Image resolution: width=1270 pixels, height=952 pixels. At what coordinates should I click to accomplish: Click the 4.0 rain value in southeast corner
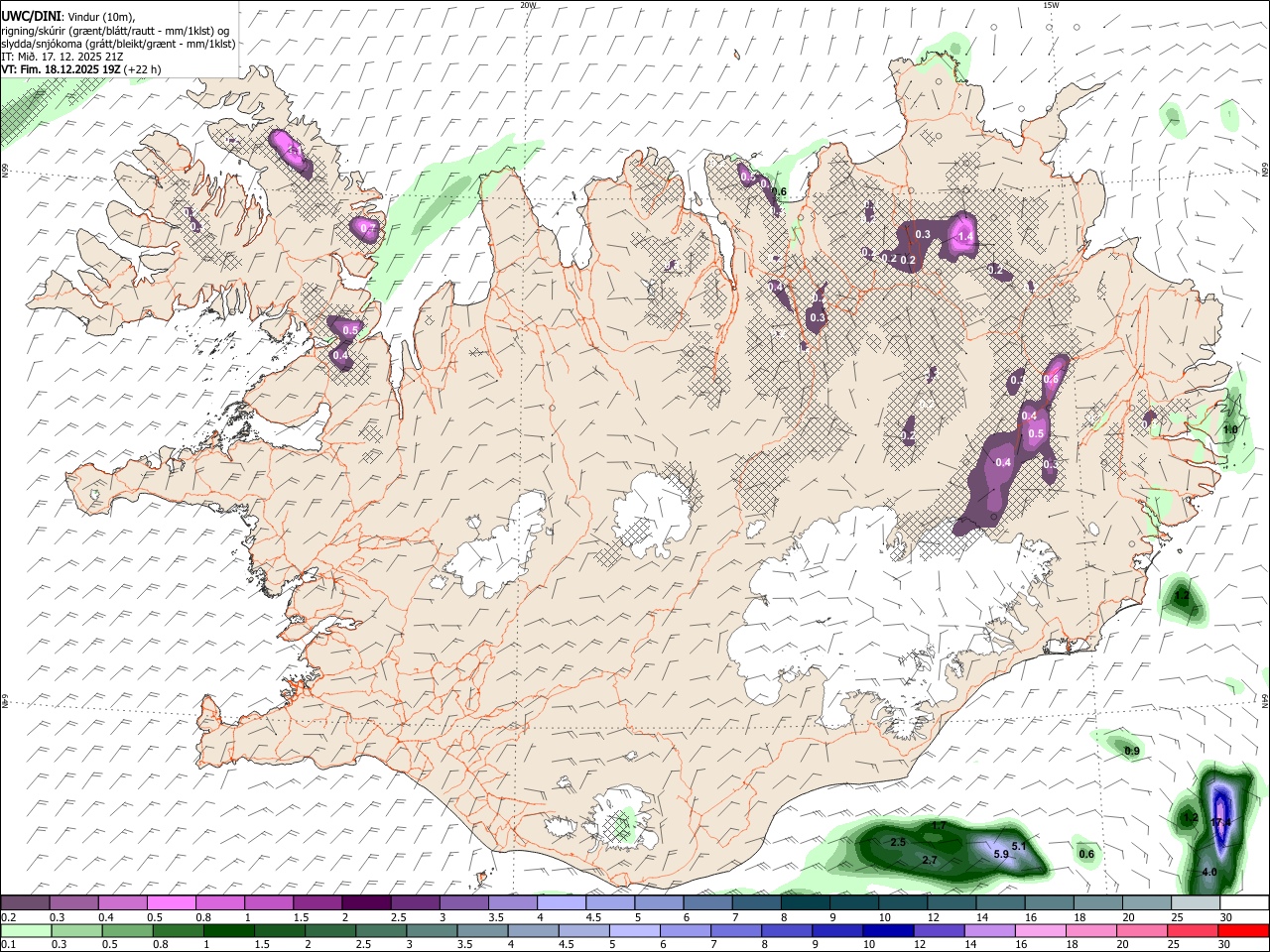[1208, 872]
